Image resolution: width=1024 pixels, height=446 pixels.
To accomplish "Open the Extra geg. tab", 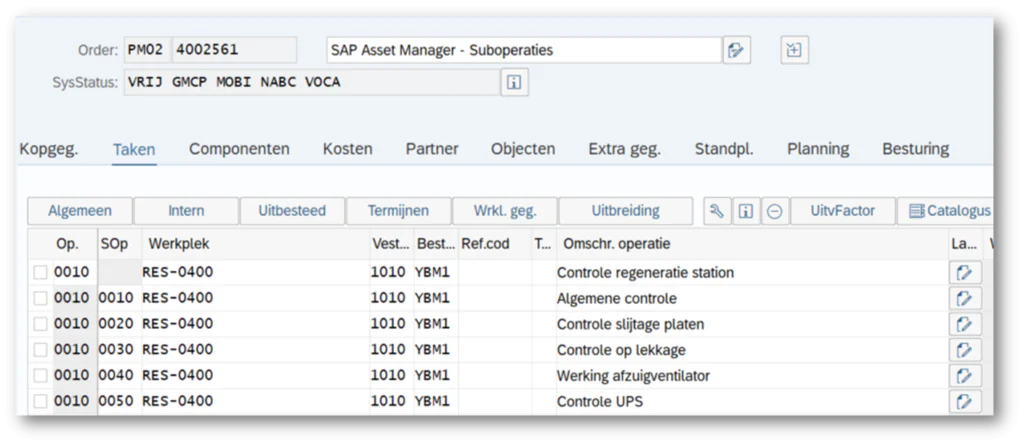I will [624, 150].
